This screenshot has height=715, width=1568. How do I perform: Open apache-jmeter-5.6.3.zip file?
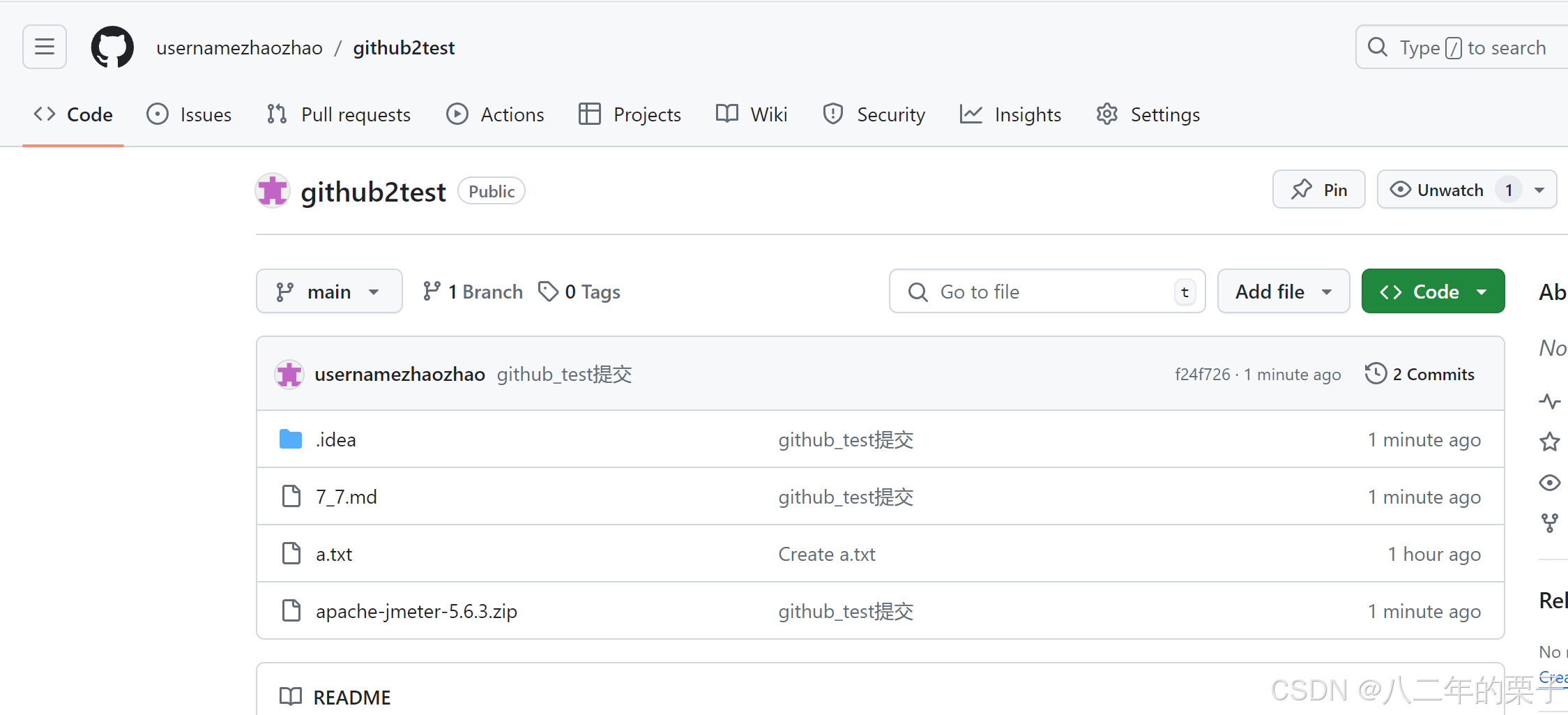[416, 611]
